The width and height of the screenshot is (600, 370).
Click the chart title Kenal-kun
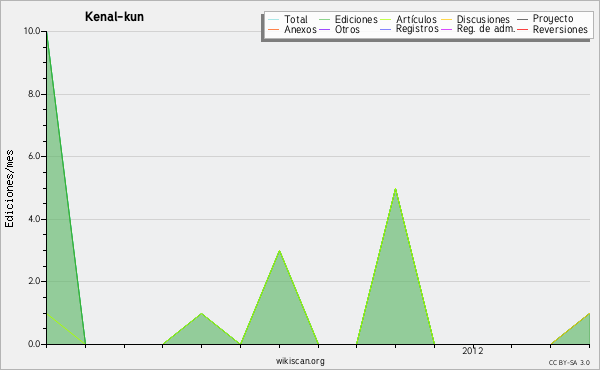tap(114, 16)
